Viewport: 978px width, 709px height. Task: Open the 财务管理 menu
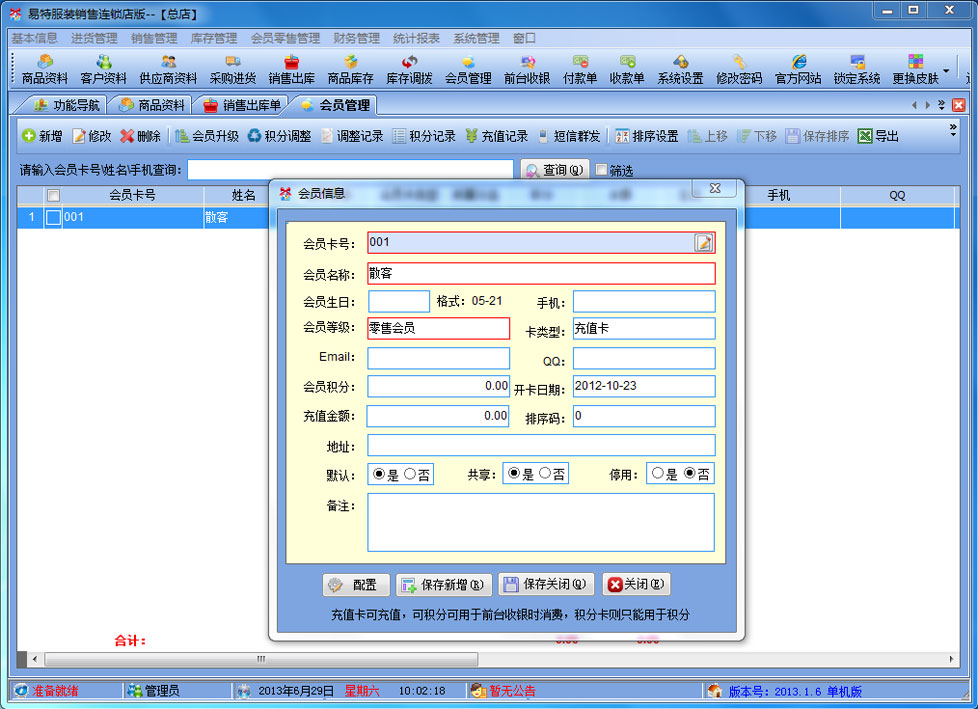[356, 38]
